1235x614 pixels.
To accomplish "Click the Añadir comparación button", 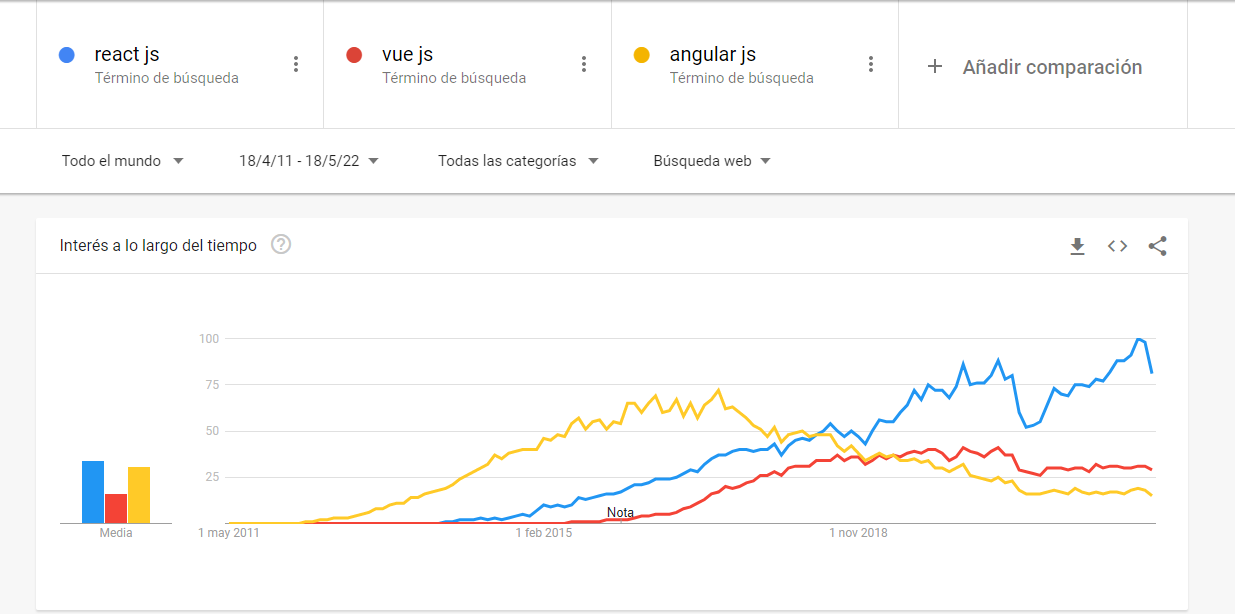I will click(x=1051, y=67).
